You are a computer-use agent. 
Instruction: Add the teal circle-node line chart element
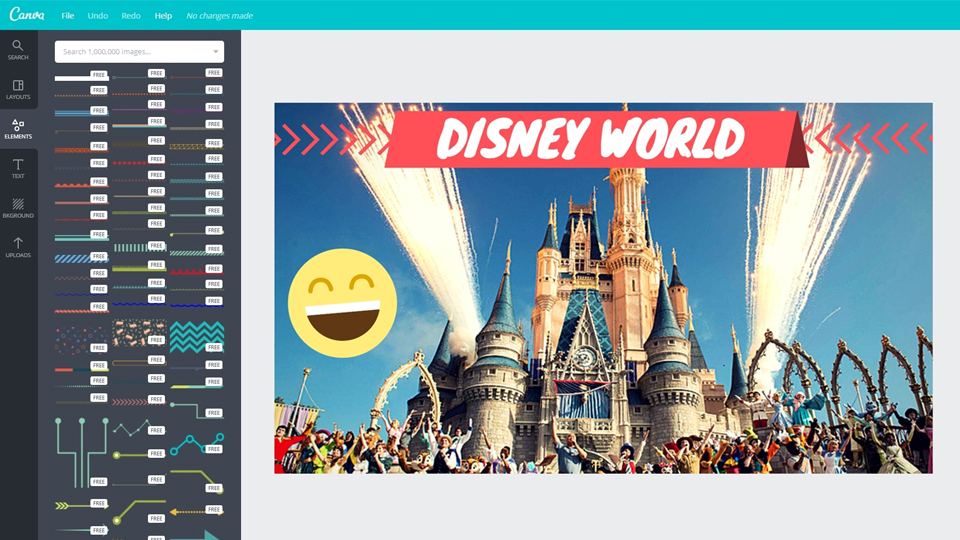pyautogui.click(x=197, y=444)
